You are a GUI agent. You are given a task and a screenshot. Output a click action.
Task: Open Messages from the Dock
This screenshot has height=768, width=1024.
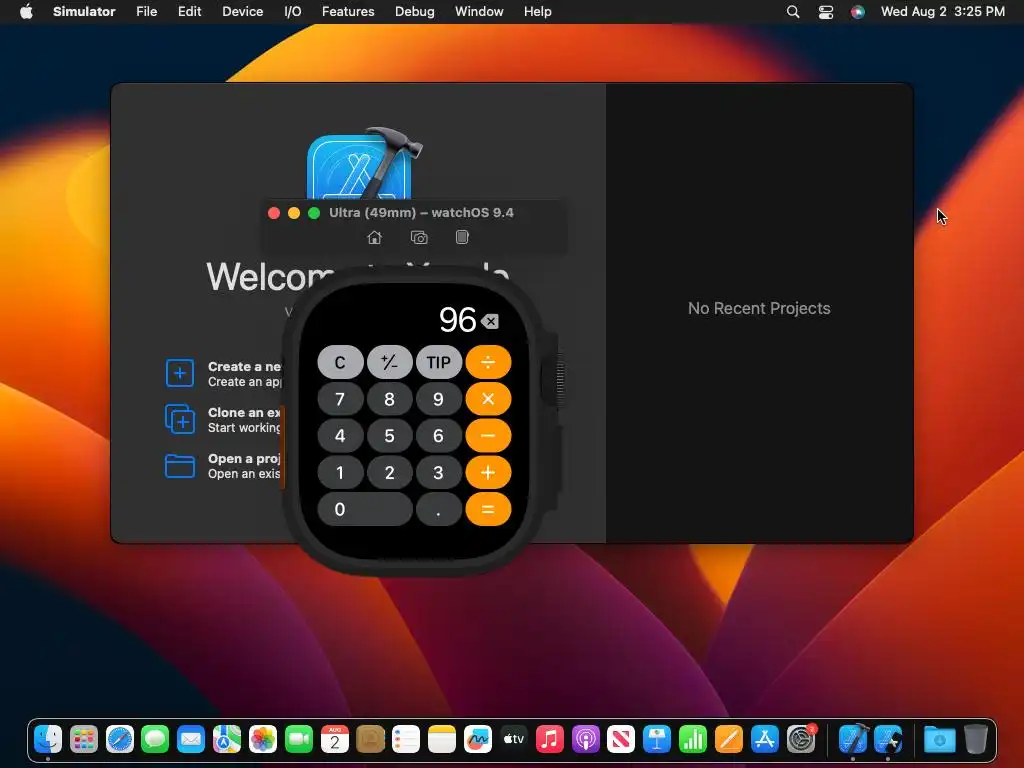coord(155,739)
